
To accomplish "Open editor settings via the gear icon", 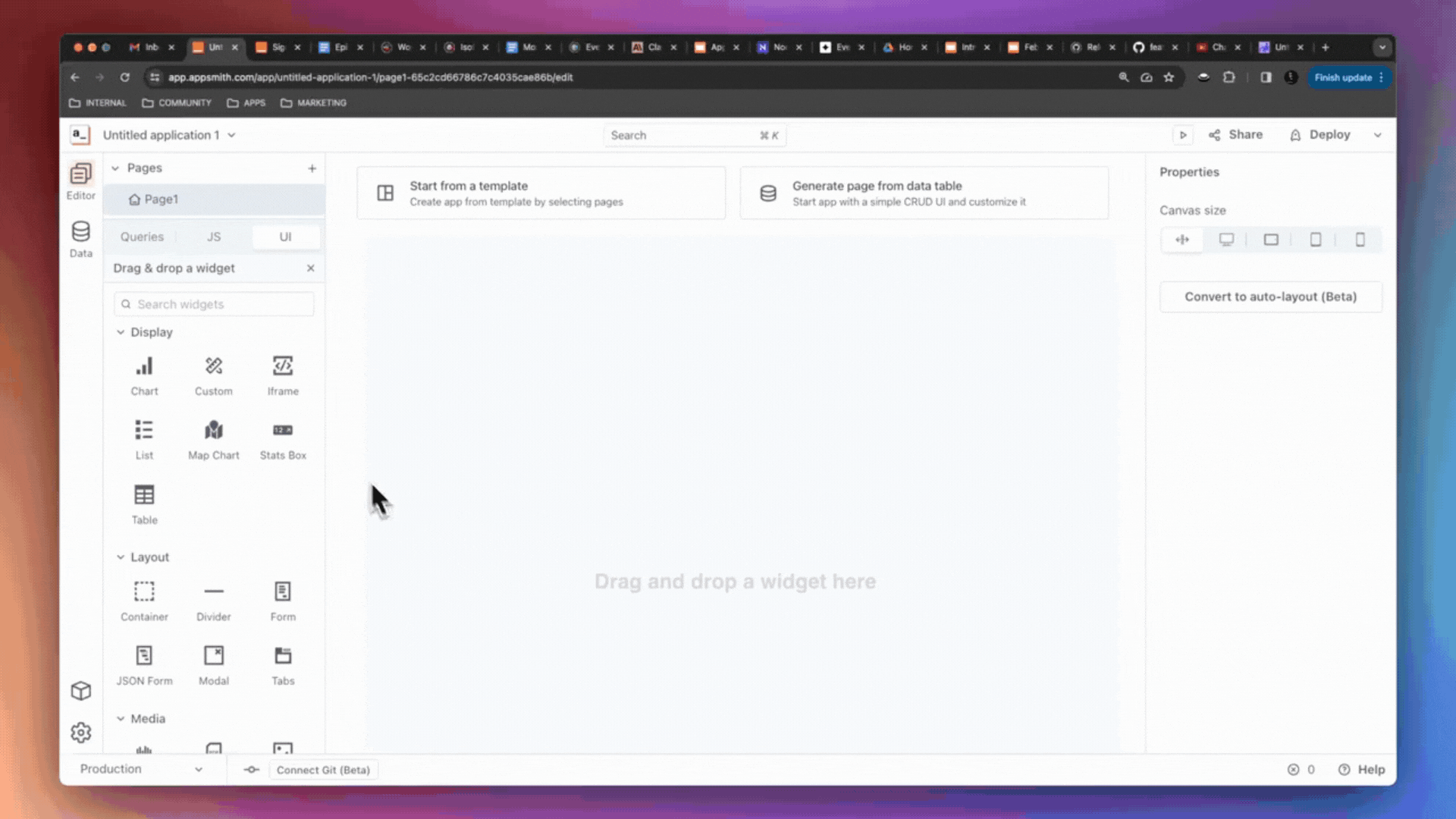I will click(x=80, y=732).
